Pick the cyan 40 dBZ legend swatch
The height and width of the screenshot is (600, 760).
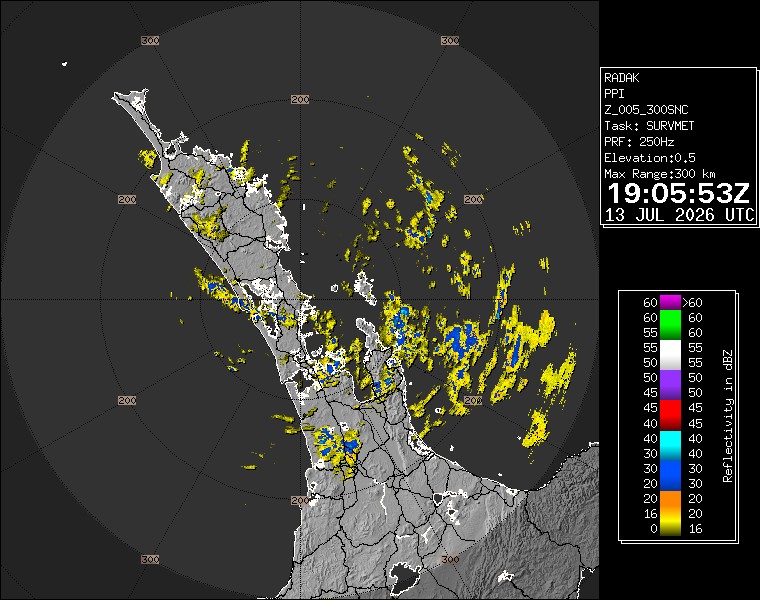pyautogui.click(x=670, y=445)
